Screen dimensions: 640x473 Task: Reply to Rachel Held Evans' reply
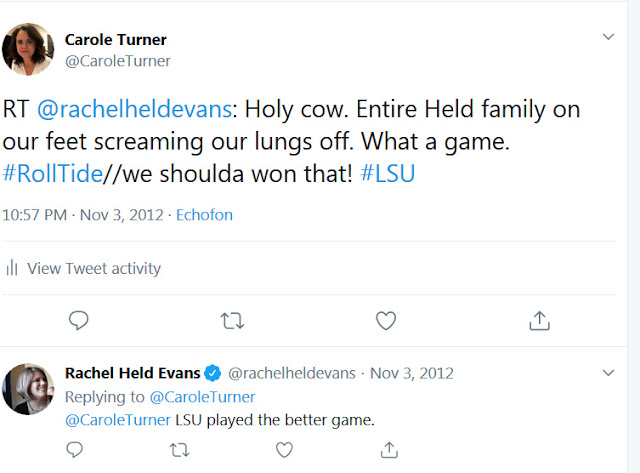click(x=74, y=451)
